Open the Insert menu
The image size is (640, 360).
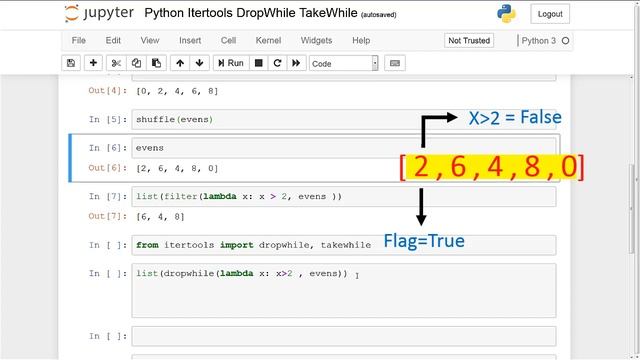190,40
